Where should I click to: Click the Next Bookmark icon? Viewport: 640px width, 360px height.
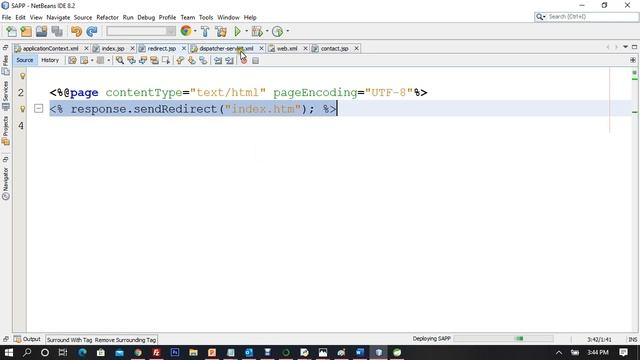pyautogui.click(x=191, y=60)
